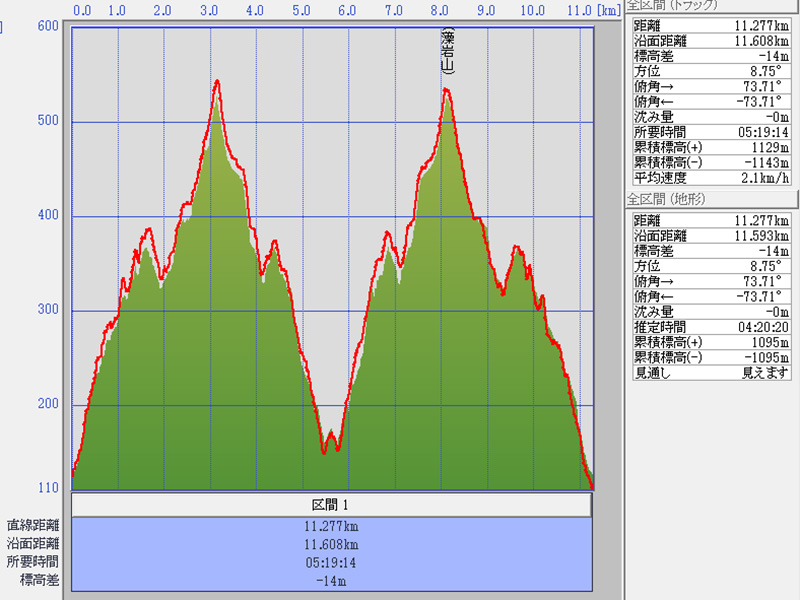Screen dimensions: 800x600
Task: Click the [km] unit label at the axis end
Action: (606, 10)
